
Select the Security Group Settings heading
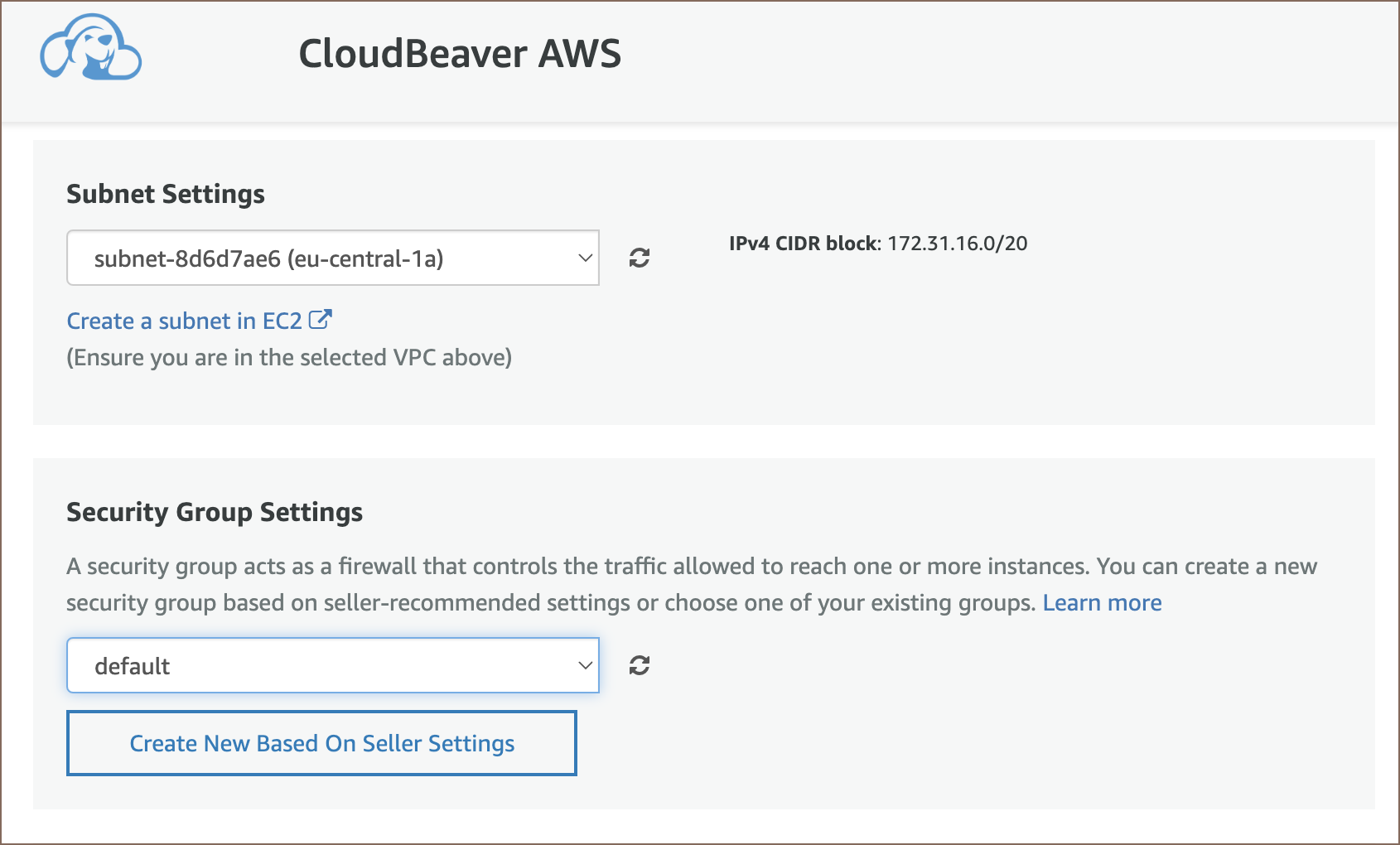[x=215, y=512]
